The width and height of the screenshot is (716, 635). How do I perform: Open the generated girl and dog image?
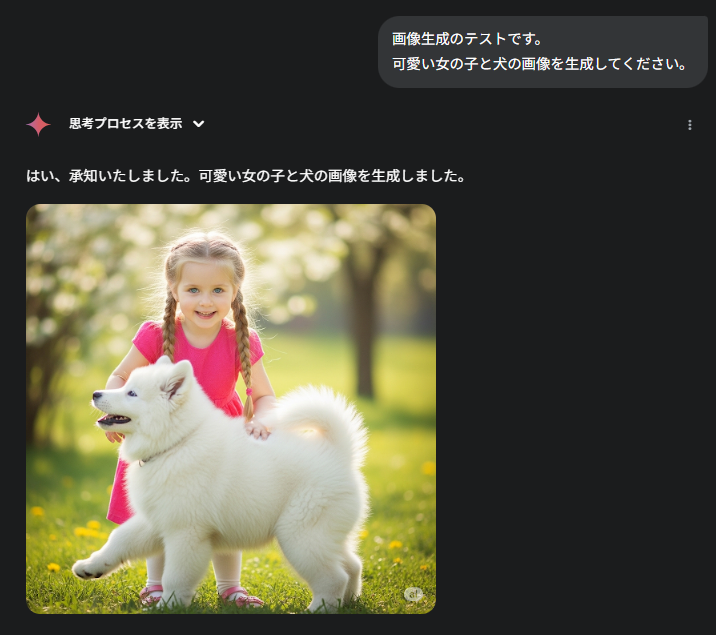click(231, 409)
